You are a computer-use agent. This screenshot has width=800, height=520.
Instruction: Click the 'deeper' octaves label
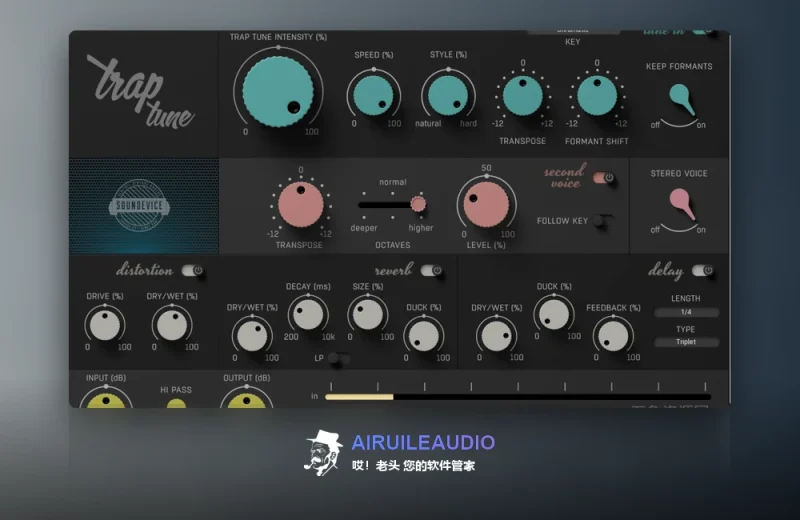tap(364, 228)
